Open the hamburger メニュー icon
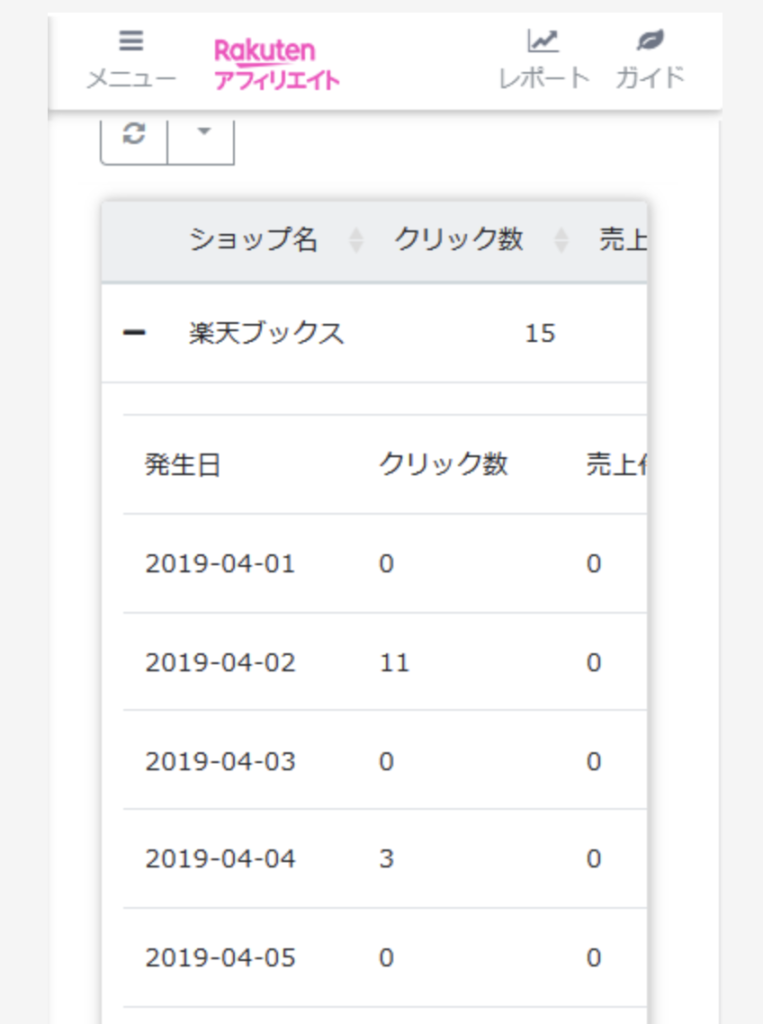The height and width of the screenshot is (1024, 763). [131, 42]
